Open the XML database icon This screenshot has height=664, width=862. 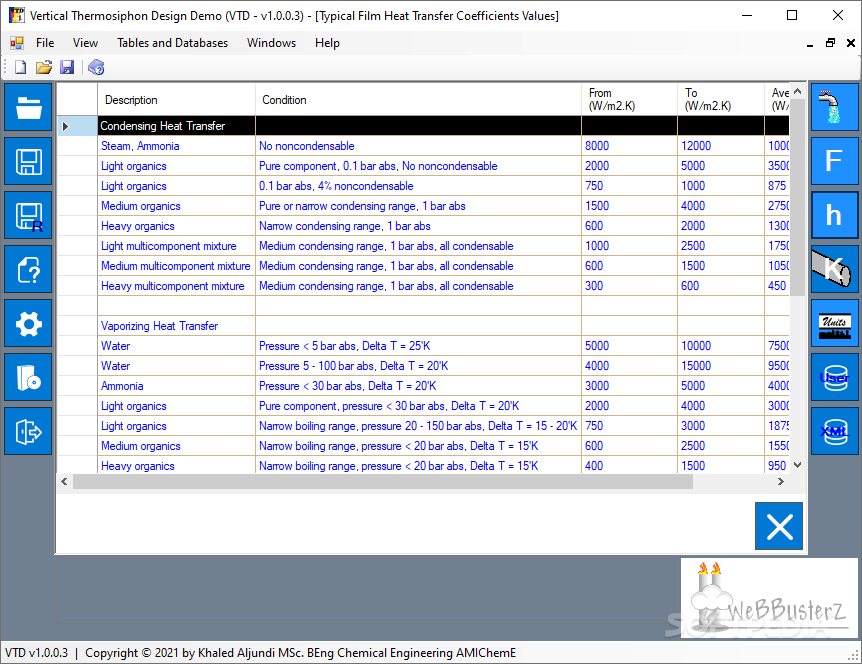[835, 431]
